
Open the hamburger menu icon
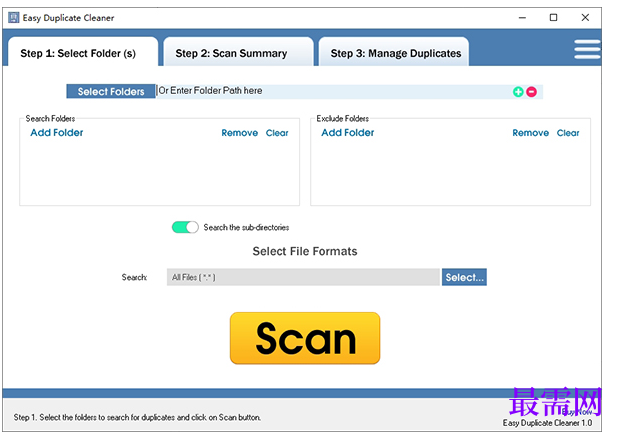pyautogui.click(x=587, y=49)
